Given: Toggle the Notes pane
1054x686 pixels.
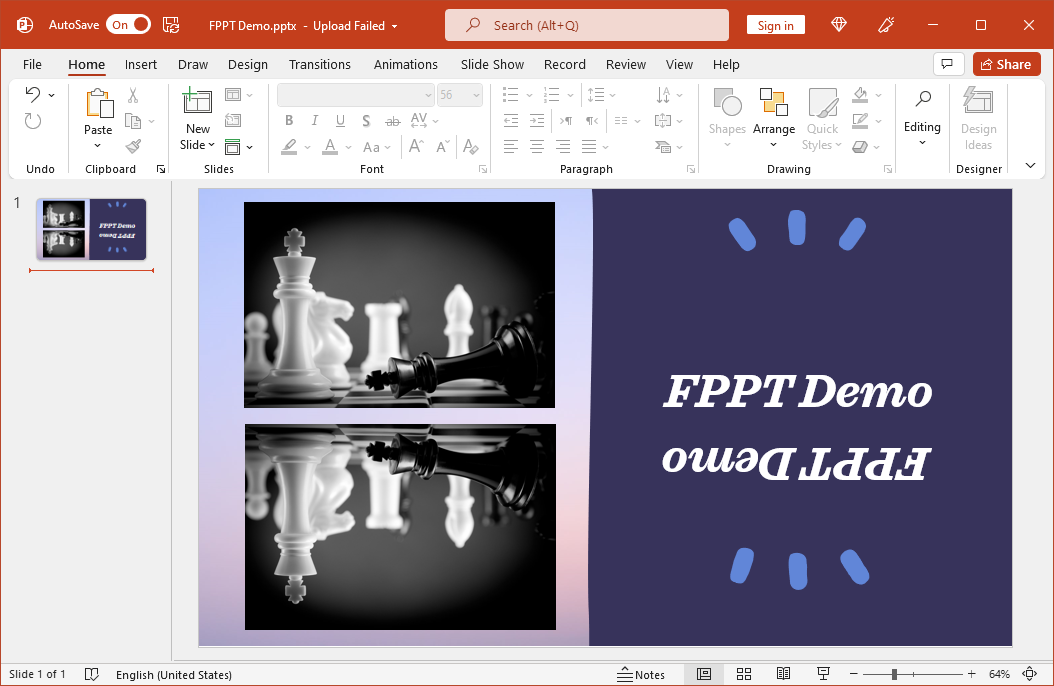Looking at the screenshot, I should [641, 674].
